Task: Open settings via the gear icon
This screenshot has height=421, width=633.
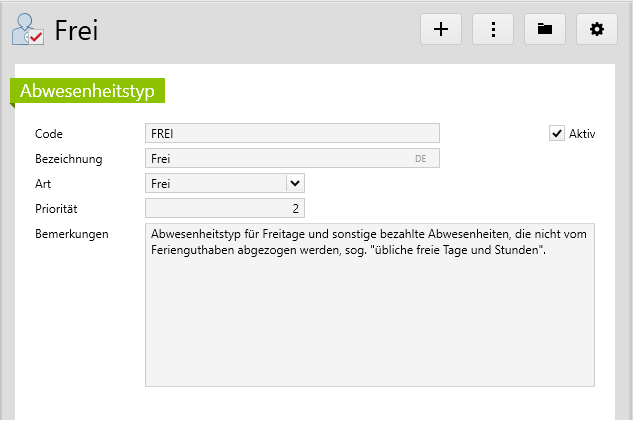Action: [597, 29]
